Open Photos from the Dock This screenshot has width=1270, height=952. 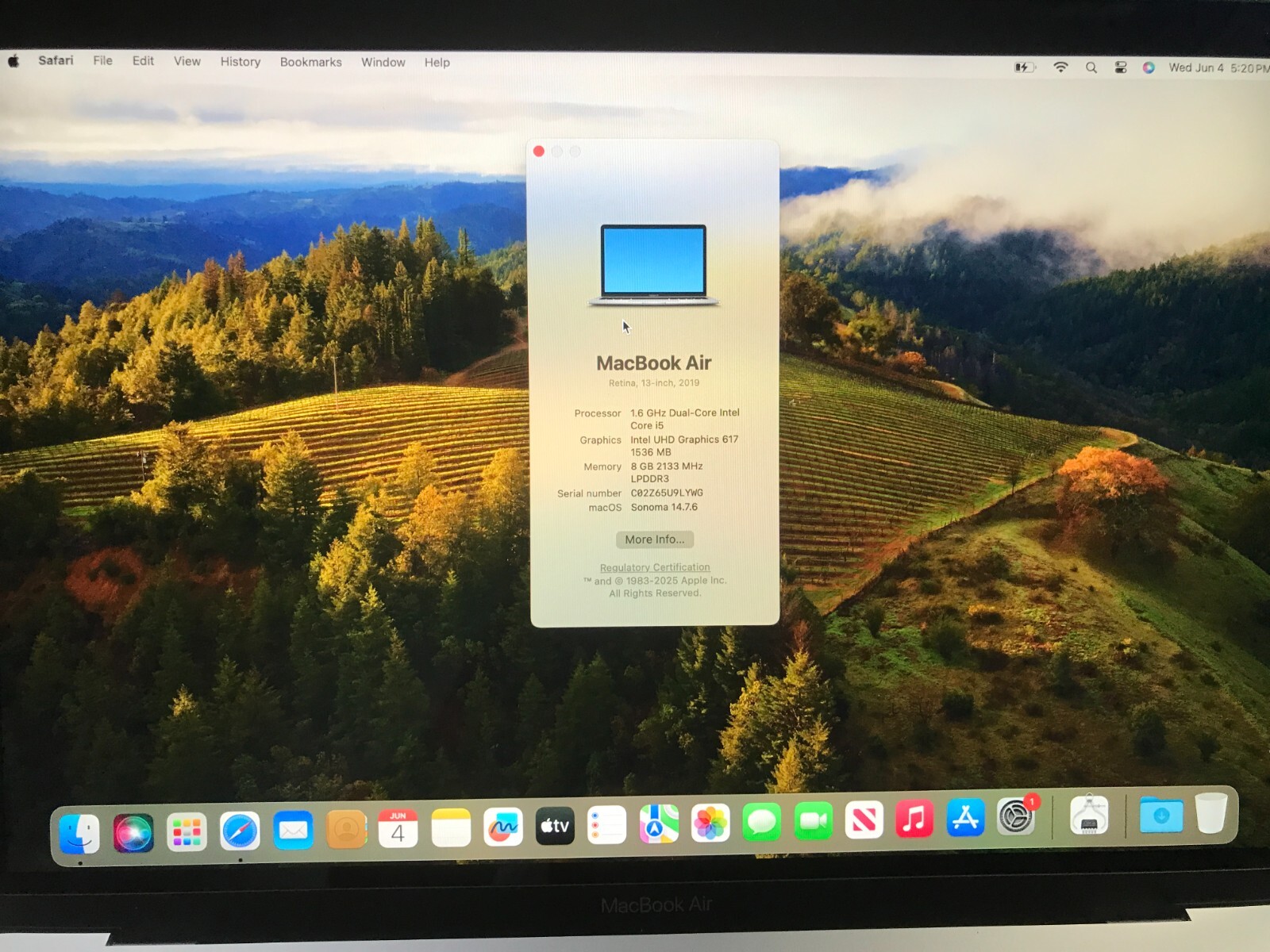pyautogui.click(x=710, y=823)
